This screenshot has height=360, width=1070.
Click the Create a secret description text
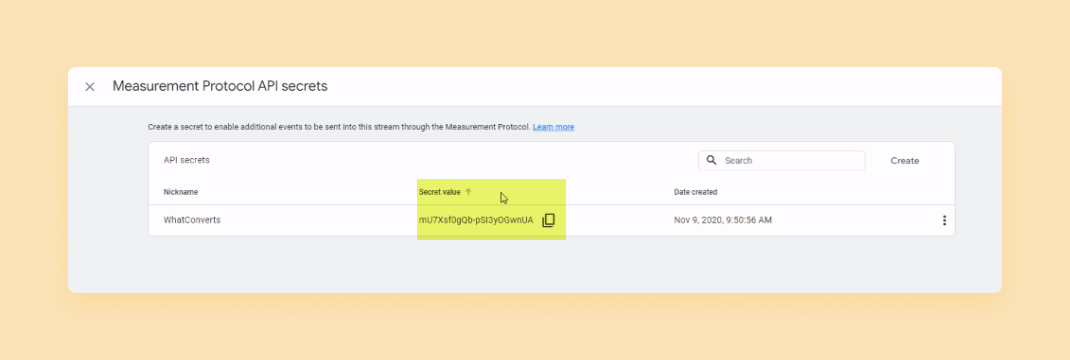coord(339,127)
